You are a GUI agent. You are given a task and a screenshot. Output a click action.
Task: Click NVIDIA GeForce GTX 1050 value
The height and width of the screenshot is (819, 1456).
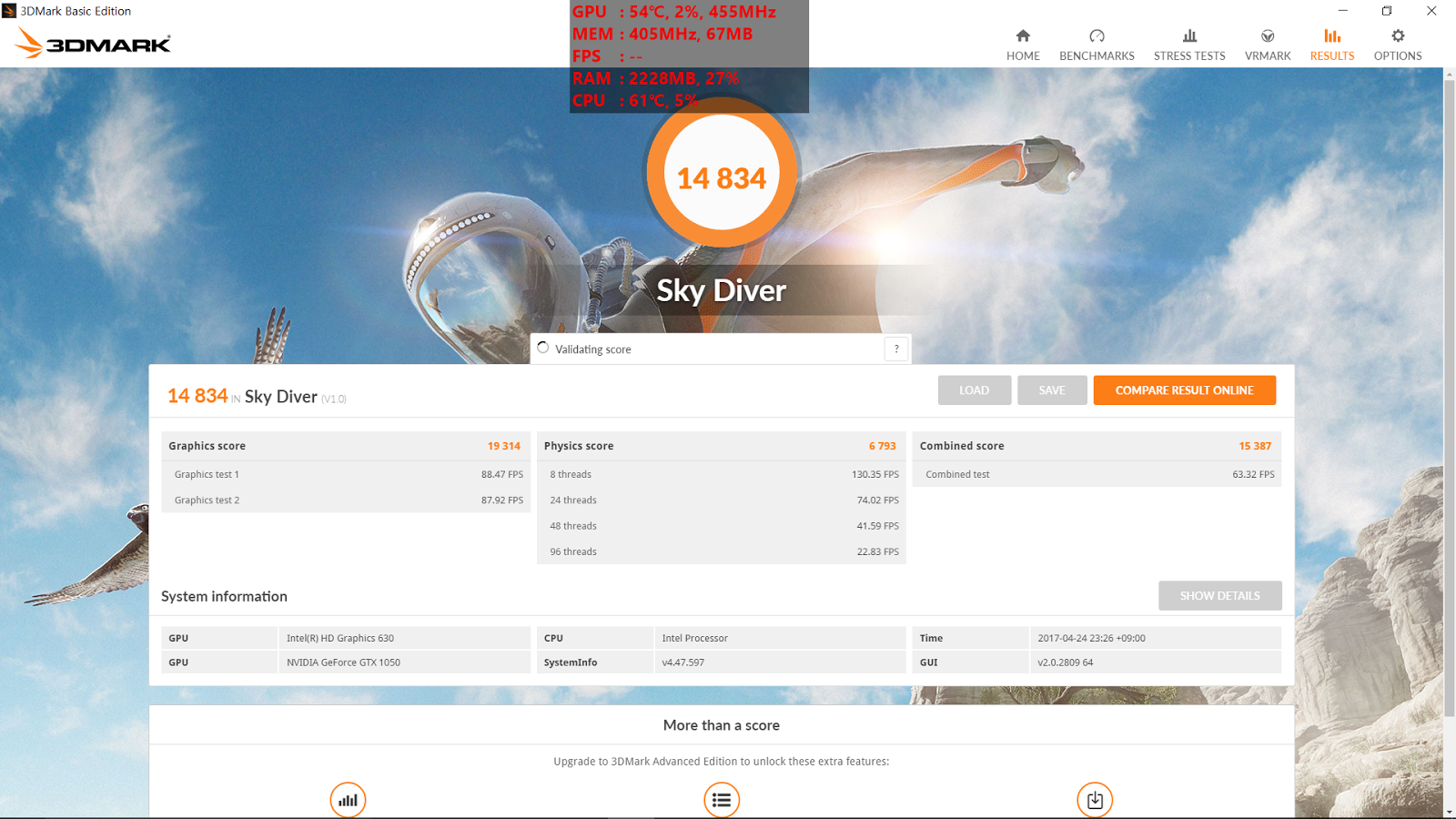coord(343,662)
